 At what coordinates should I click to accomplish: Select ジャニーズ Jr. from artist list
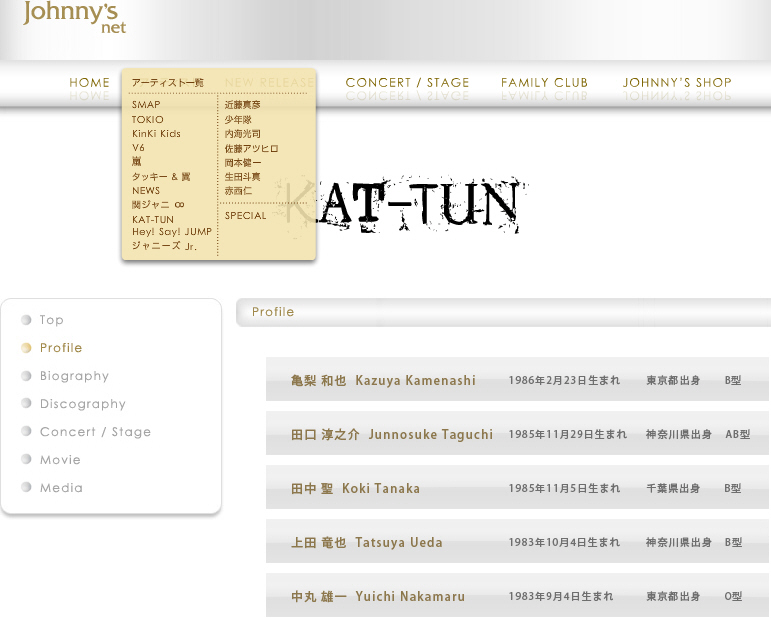[x=164, y=246]
